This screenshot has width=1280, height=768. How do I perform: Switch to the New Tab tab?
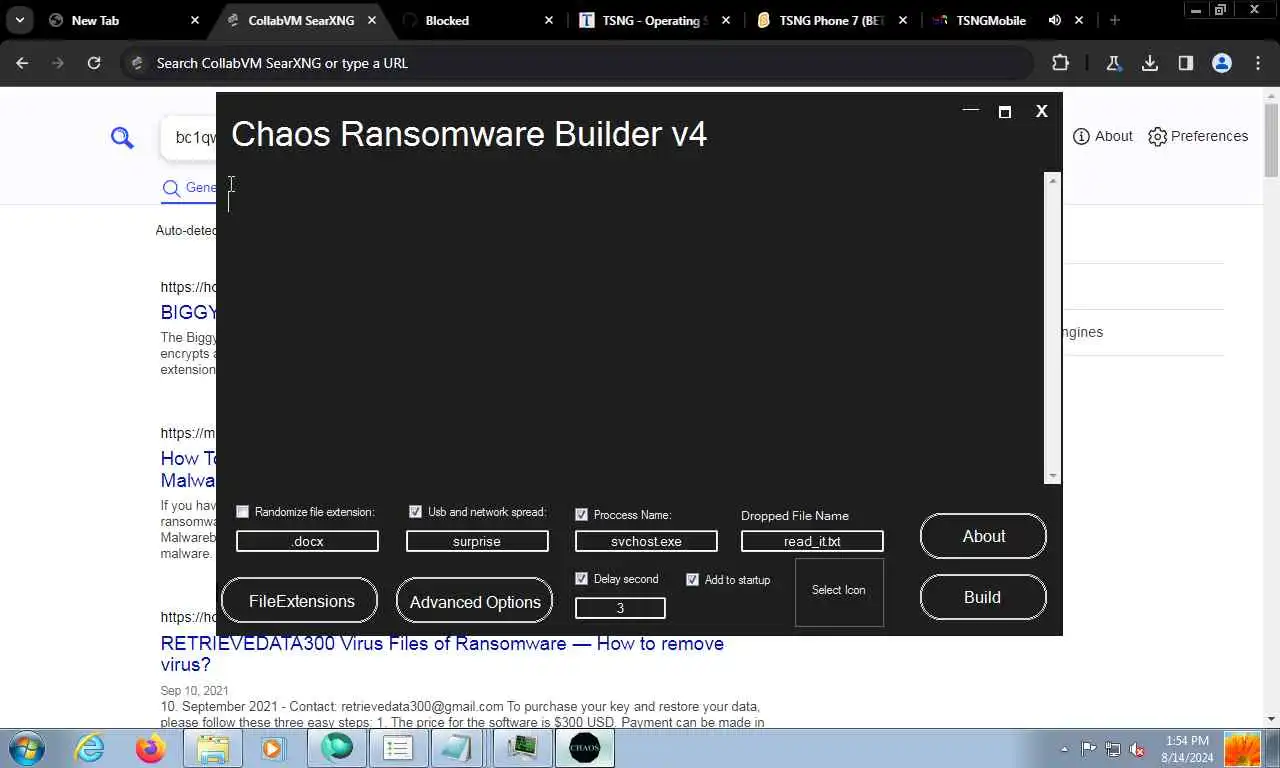coord(124,20)
